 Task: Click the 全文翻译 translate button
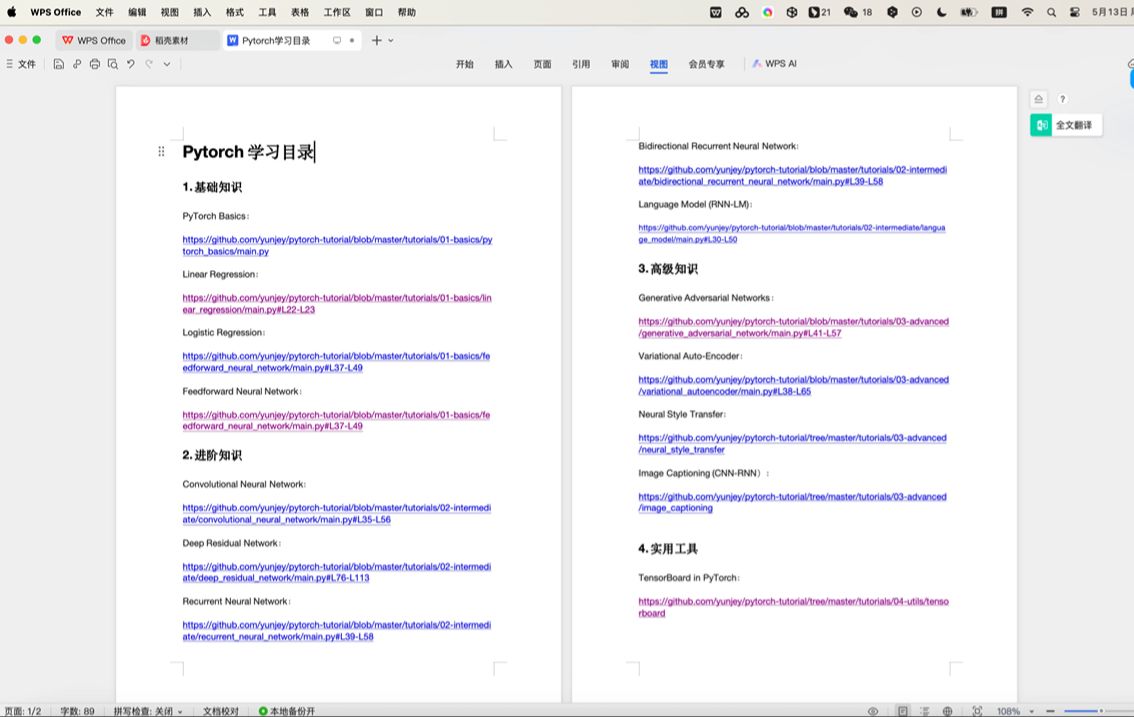[x=1066, y=125]
